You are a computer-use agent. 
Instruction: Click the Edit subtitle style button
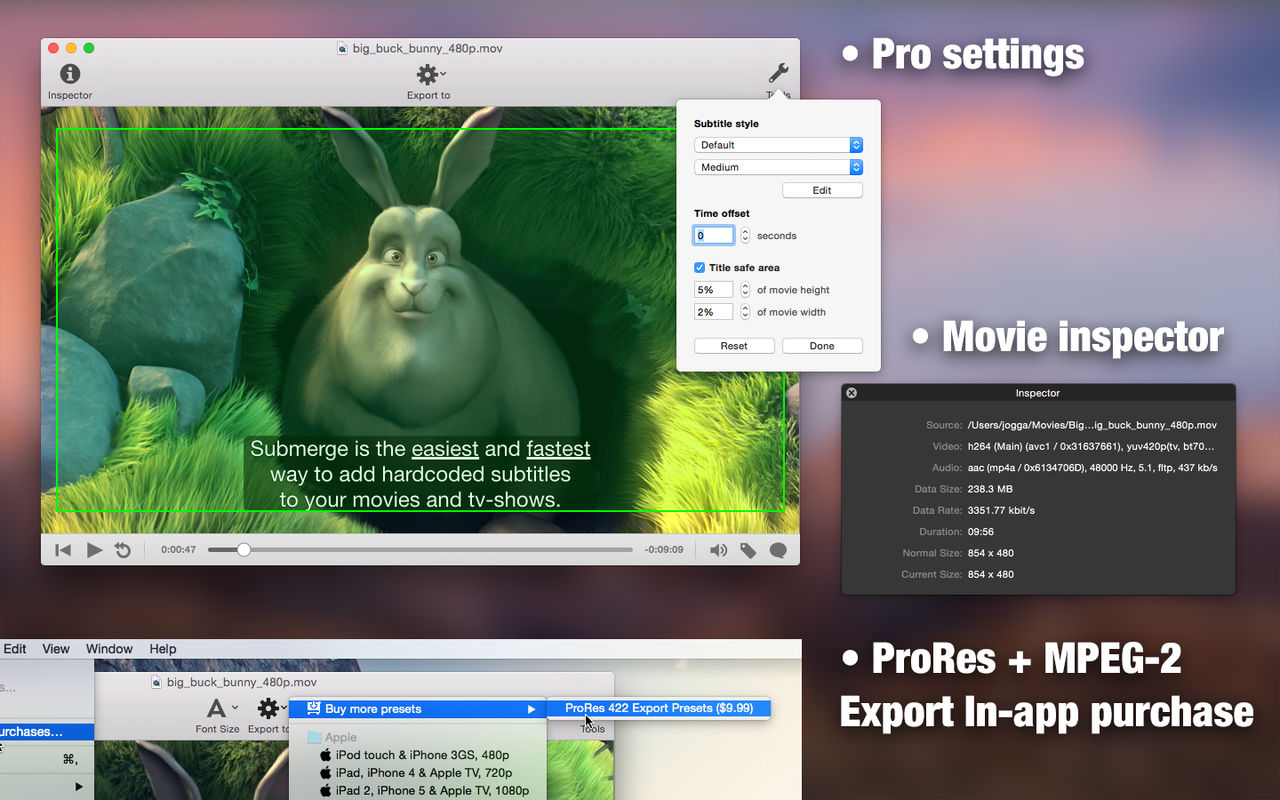tap(822, 190)
